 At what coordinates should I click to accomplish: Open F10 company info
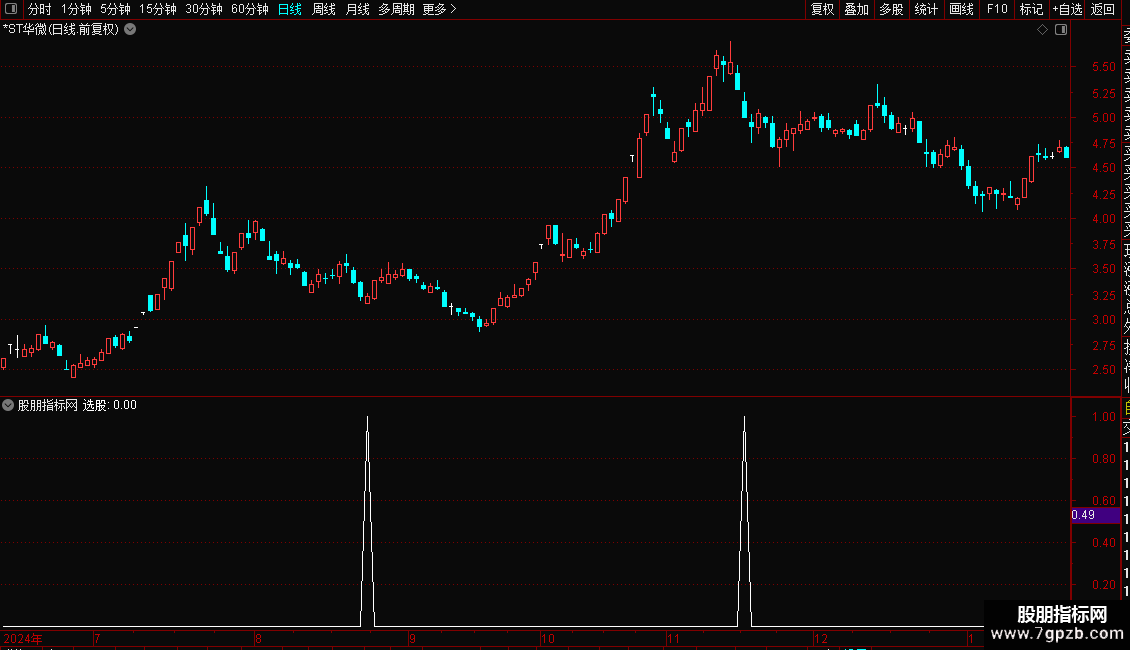(x=997, y=9)
